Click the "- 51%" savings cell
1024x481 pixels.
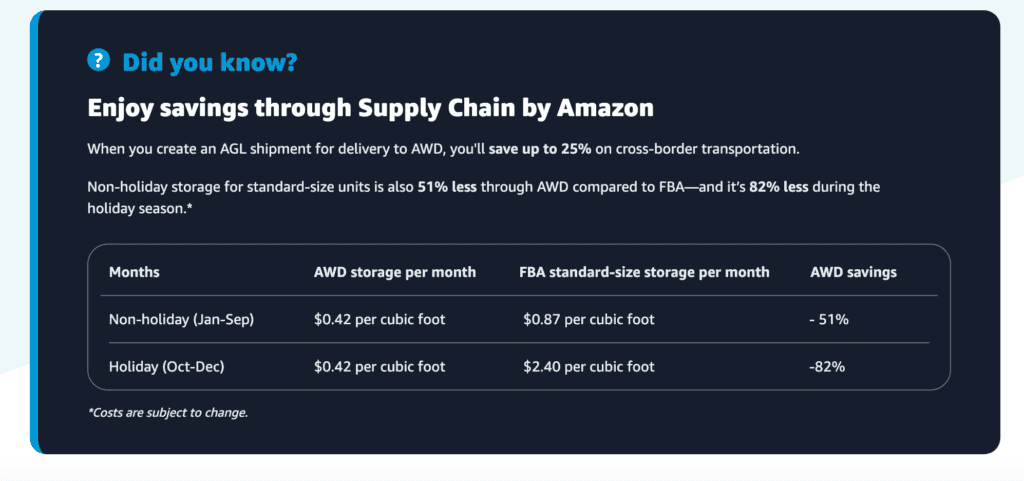pos(829,320)
